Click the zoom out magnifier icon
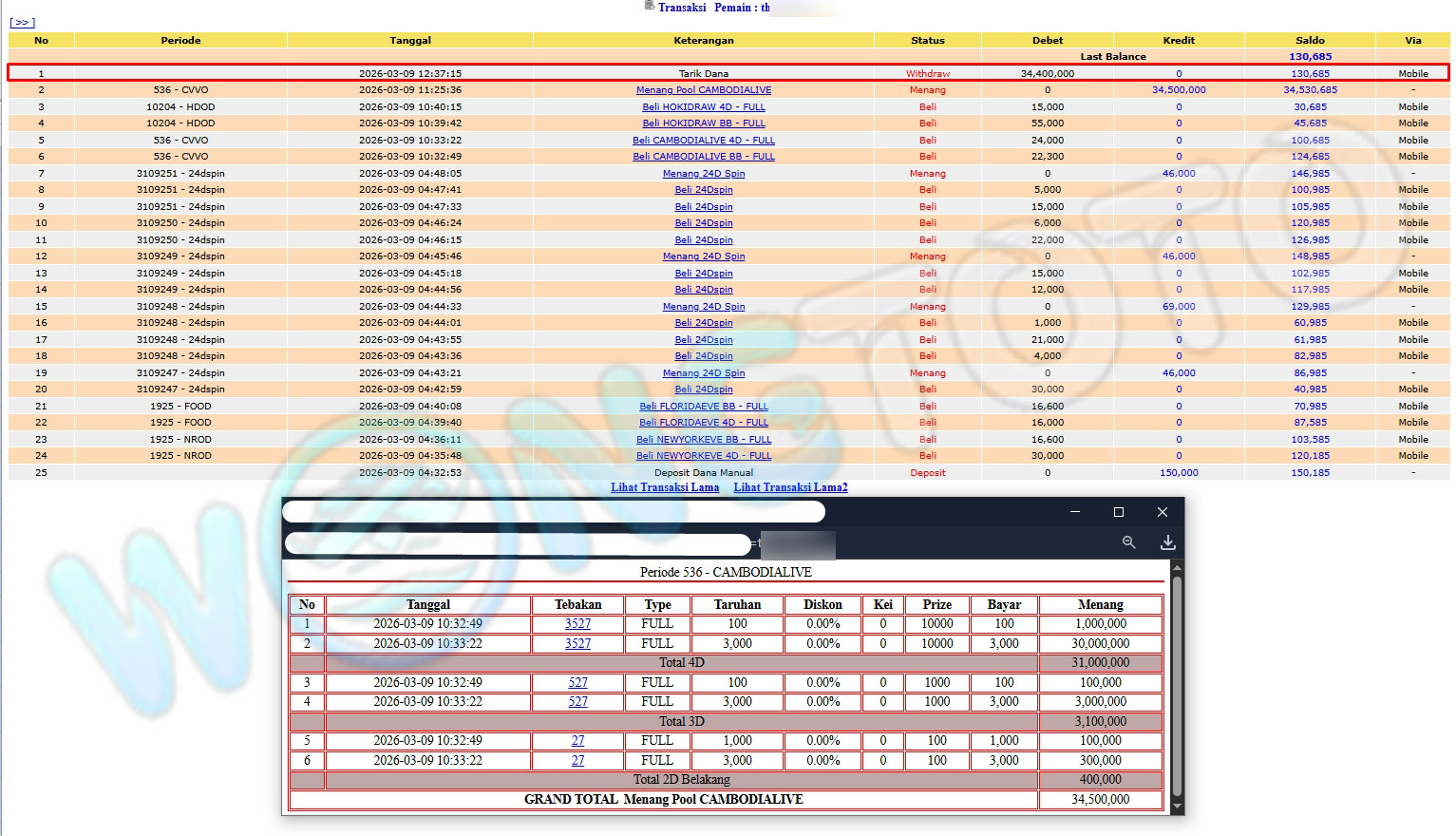 click(1128, 542)
